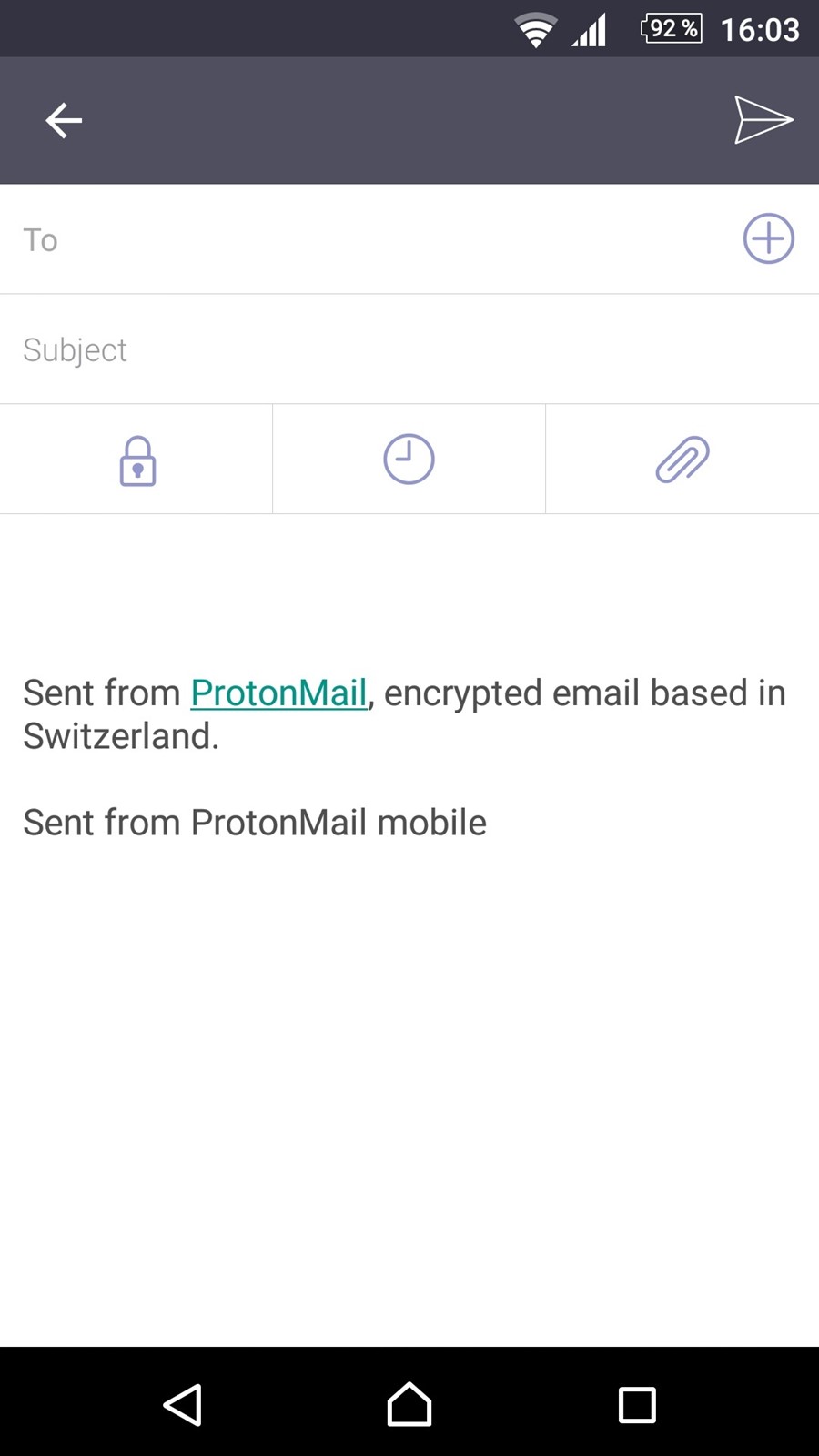Set expiration time with the clock icon

point(409,459)
